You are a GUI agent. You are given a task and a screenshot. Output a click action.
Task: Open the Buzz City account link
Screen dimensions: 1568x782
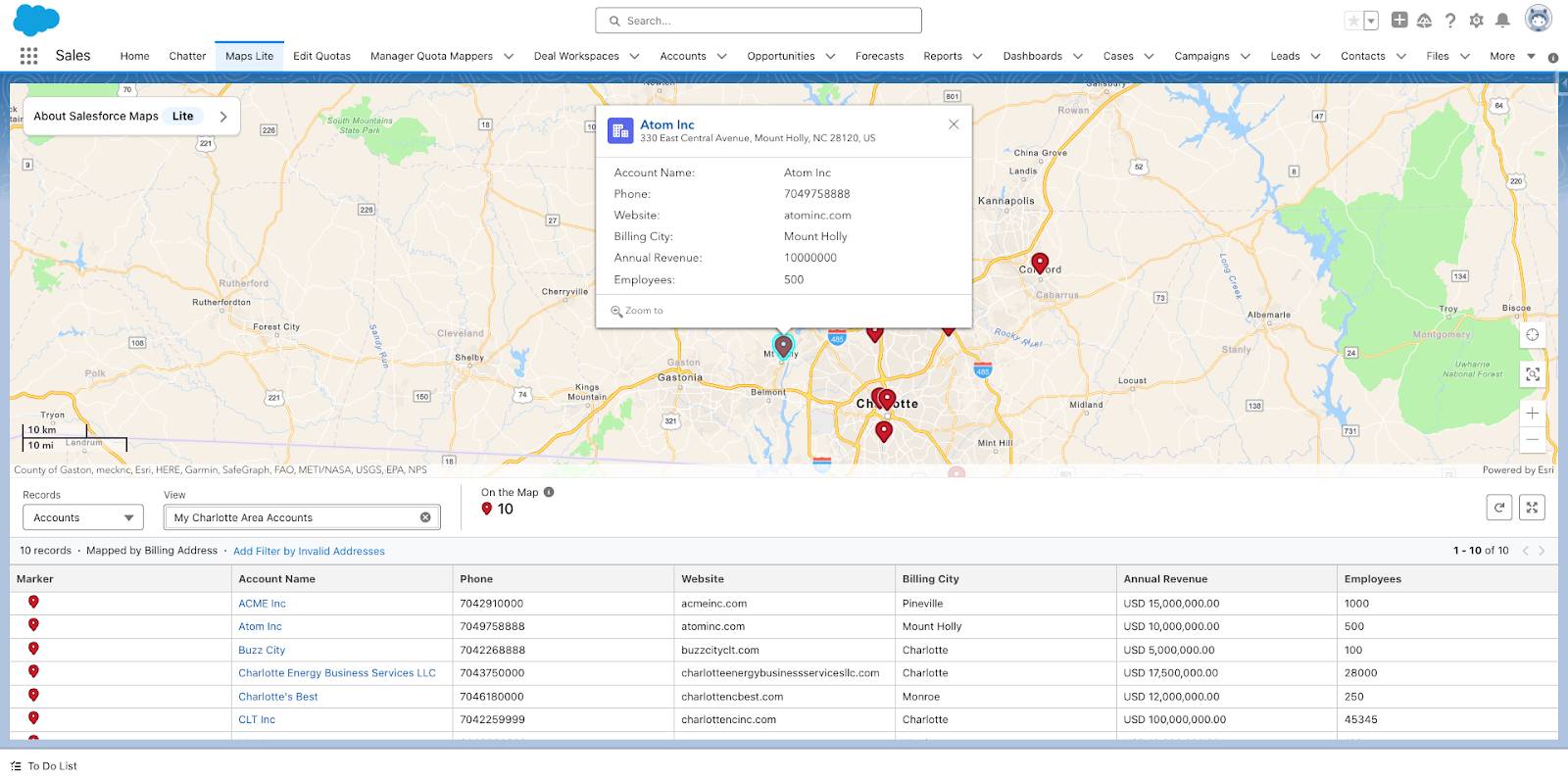262,650
